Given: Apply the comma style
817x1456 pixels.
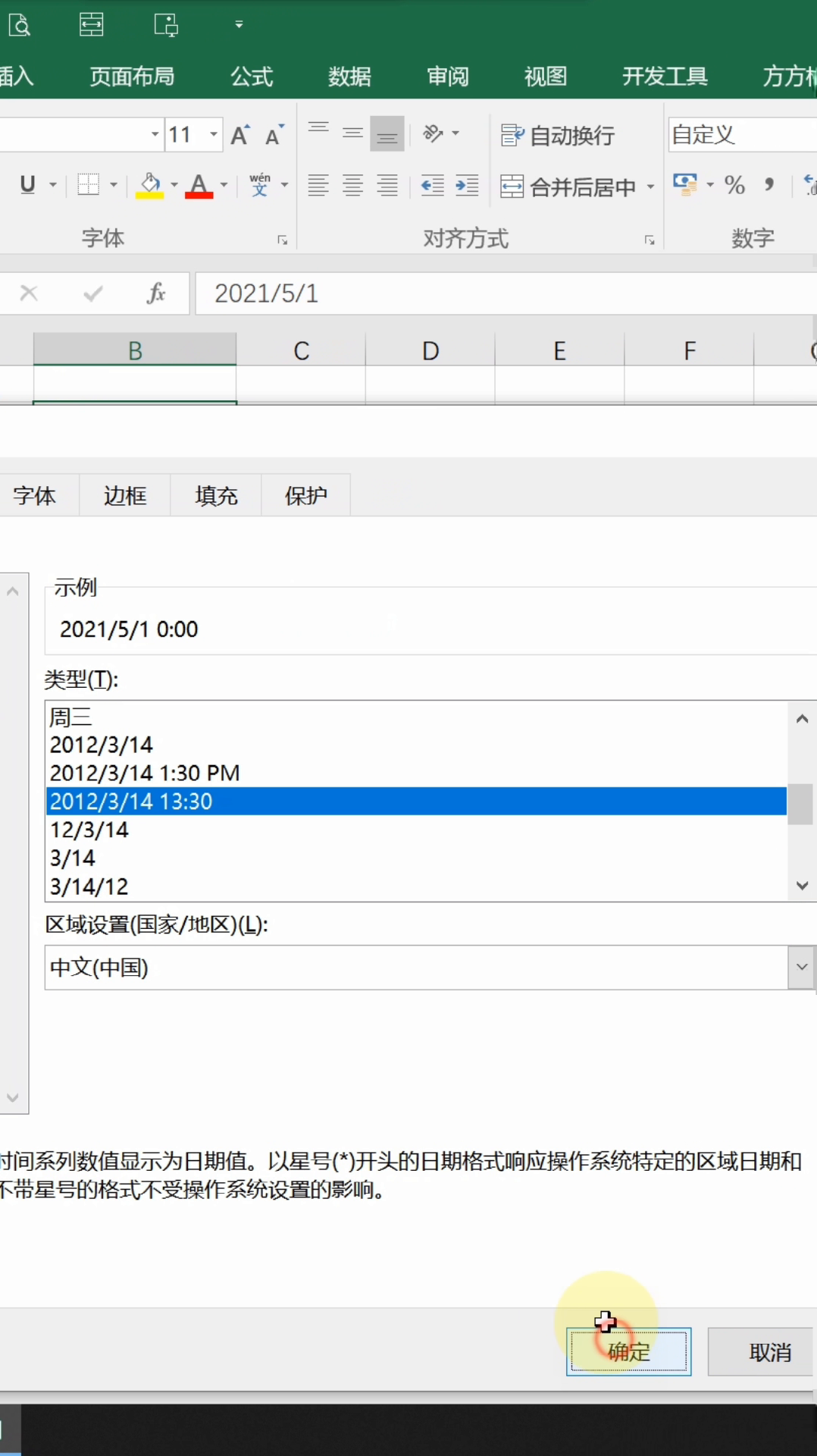Looking at the screenshot, I should (x=769, y=184).
